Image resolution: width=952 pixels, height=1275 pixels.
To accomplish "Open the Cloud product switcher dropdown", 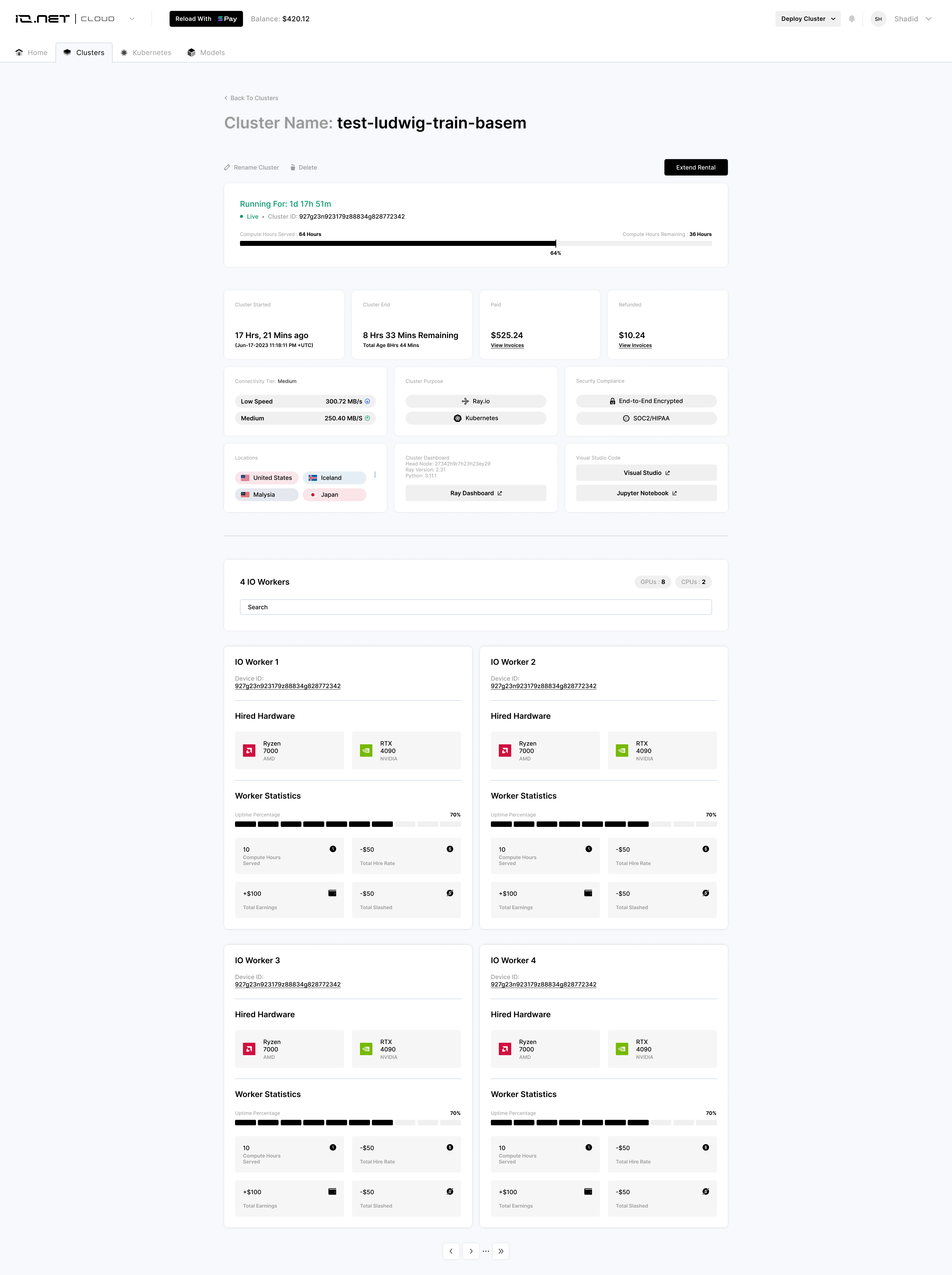I will coord(132,19).
